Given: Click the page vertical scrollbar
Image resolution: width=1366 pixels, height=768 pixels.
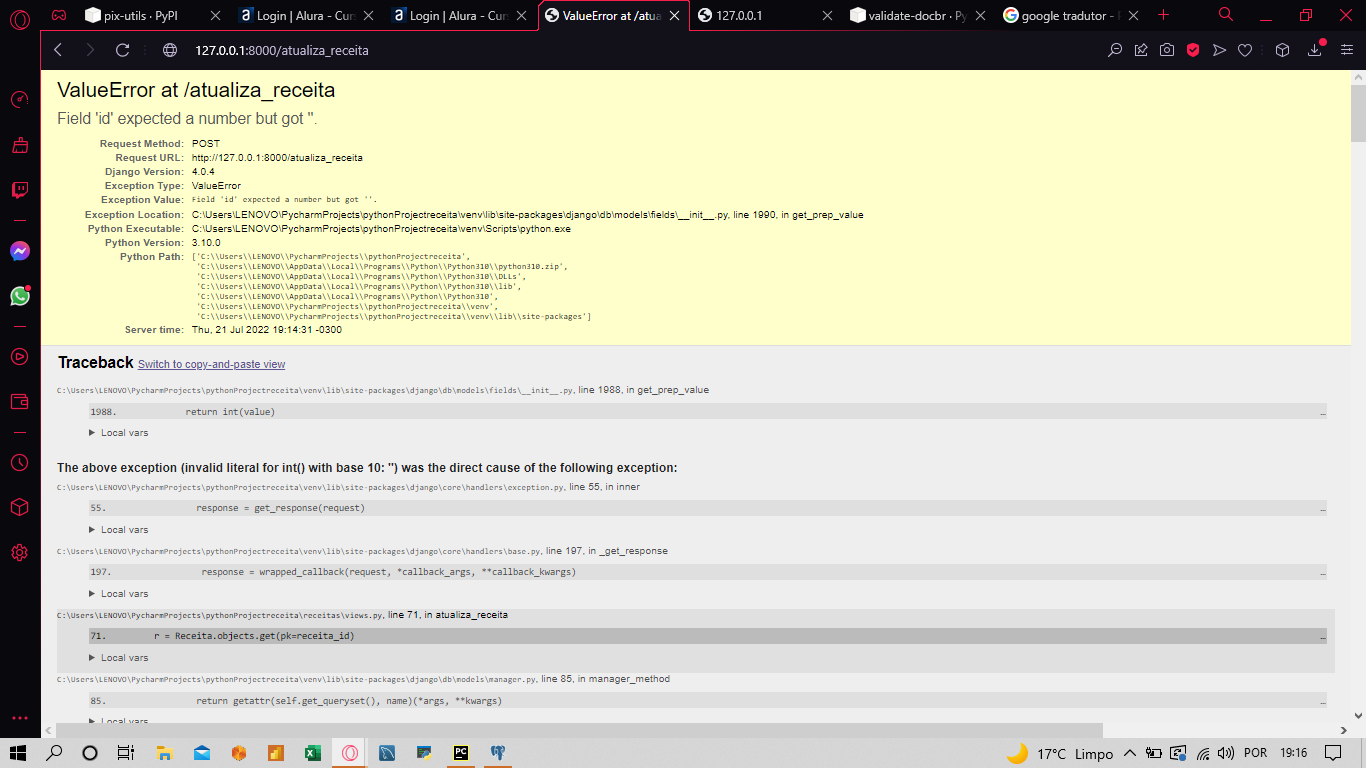Looking at the screenshot, I should (1358, 113).
